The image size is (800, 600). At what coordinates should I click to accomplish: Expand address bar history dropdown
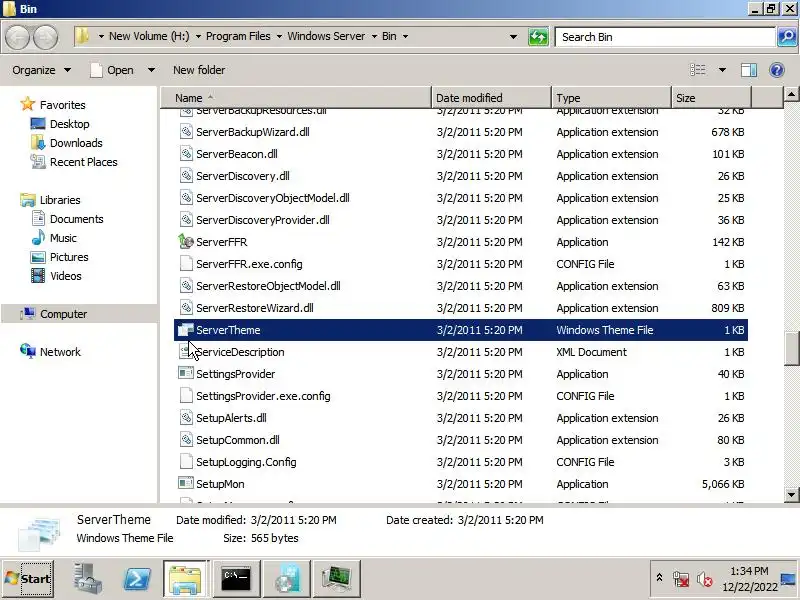513,37
